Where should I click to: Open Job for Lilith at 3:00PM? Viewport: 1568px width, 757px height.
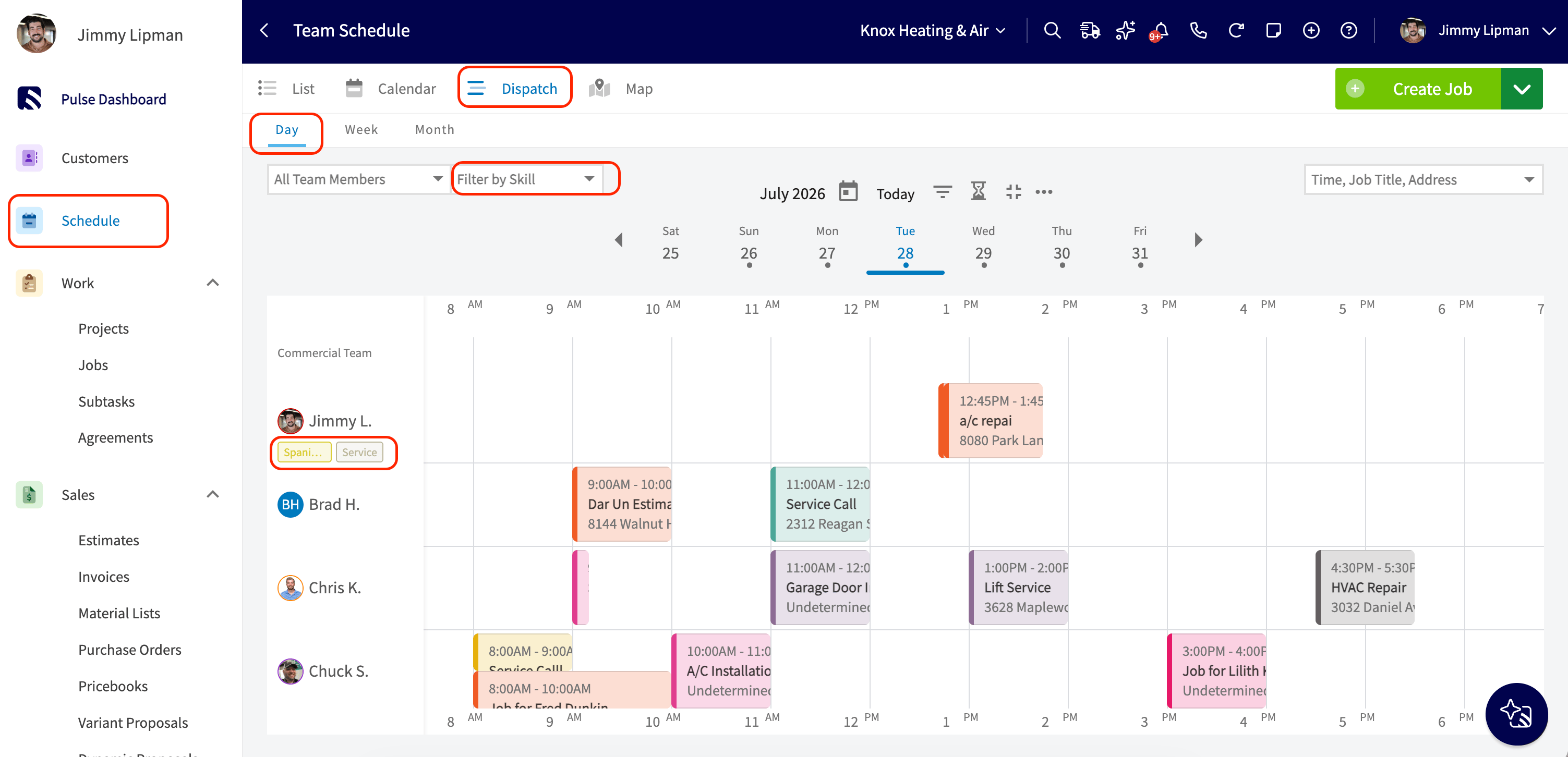pos(1217,670)
